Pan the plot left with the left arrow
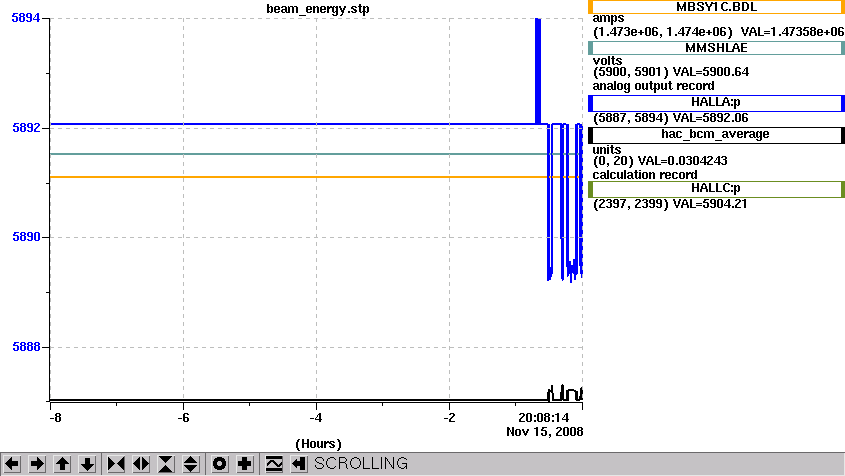The height and width of the screenshot is (476, 845). coord(12,464)
